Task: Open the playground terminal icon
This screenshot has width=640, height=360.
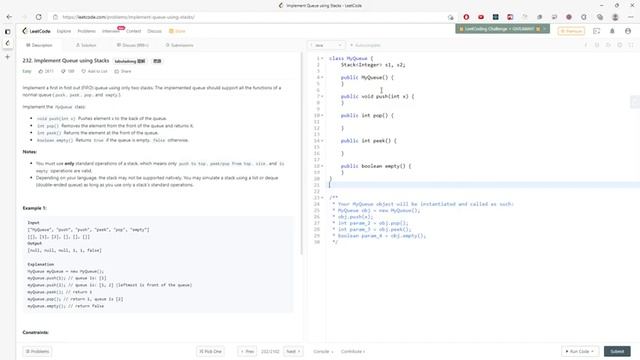Action: tap(596, 31)
